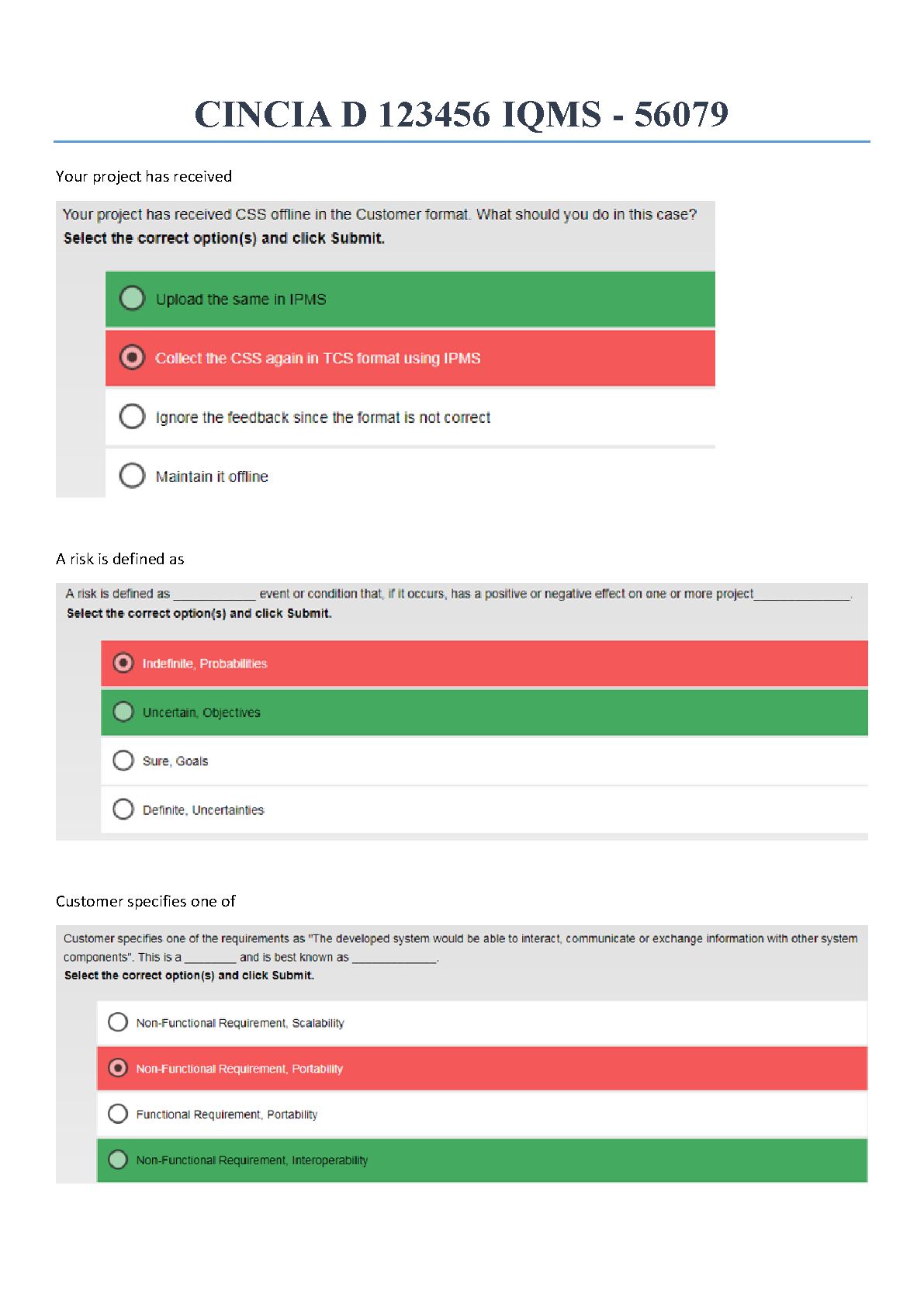Select the 'Upload the same in IPMS' radio button
The width and height of the screenshot is (924, 1307).
coord(132,298)
